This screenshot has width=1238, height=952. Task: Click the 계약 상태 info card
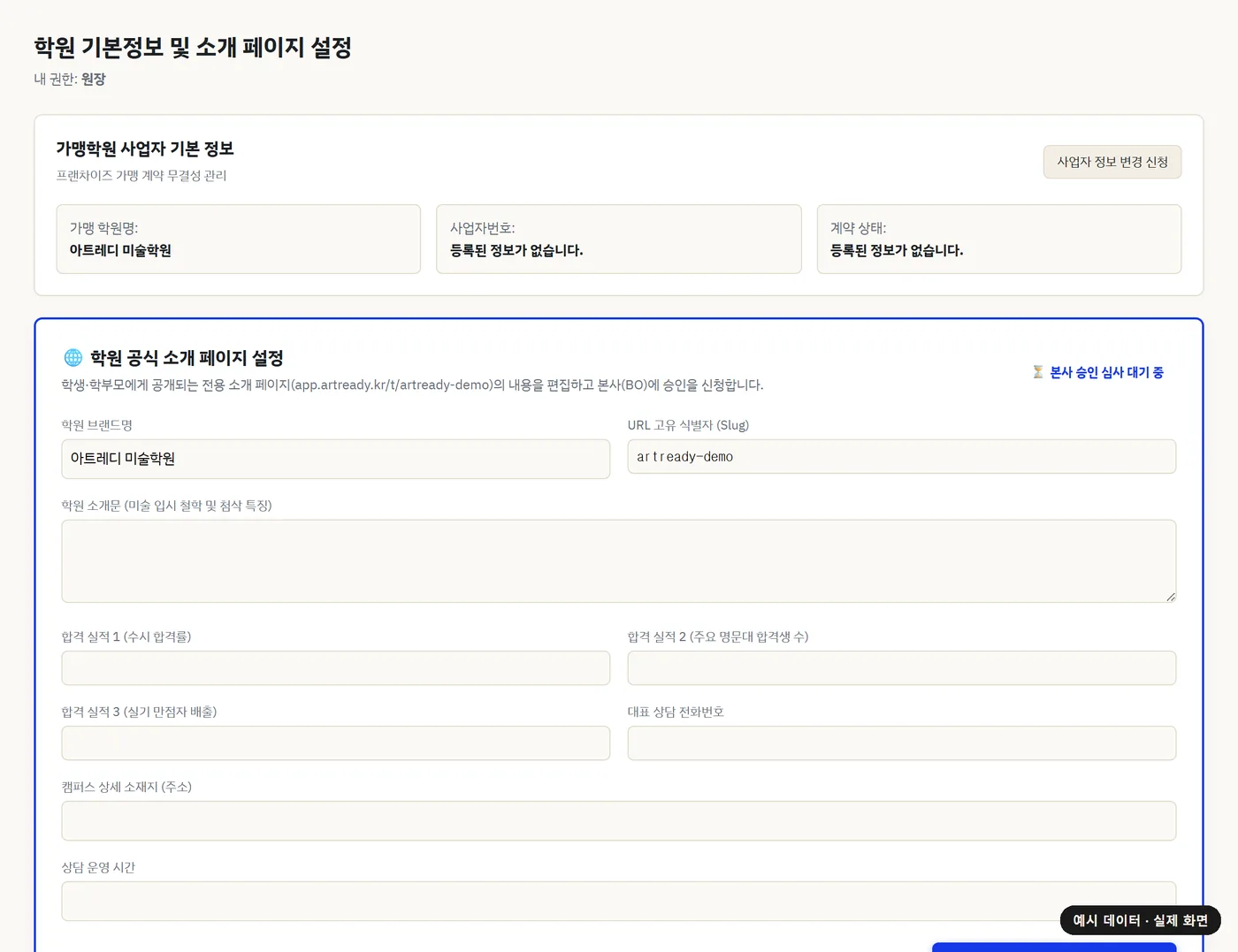pos(999,240)
